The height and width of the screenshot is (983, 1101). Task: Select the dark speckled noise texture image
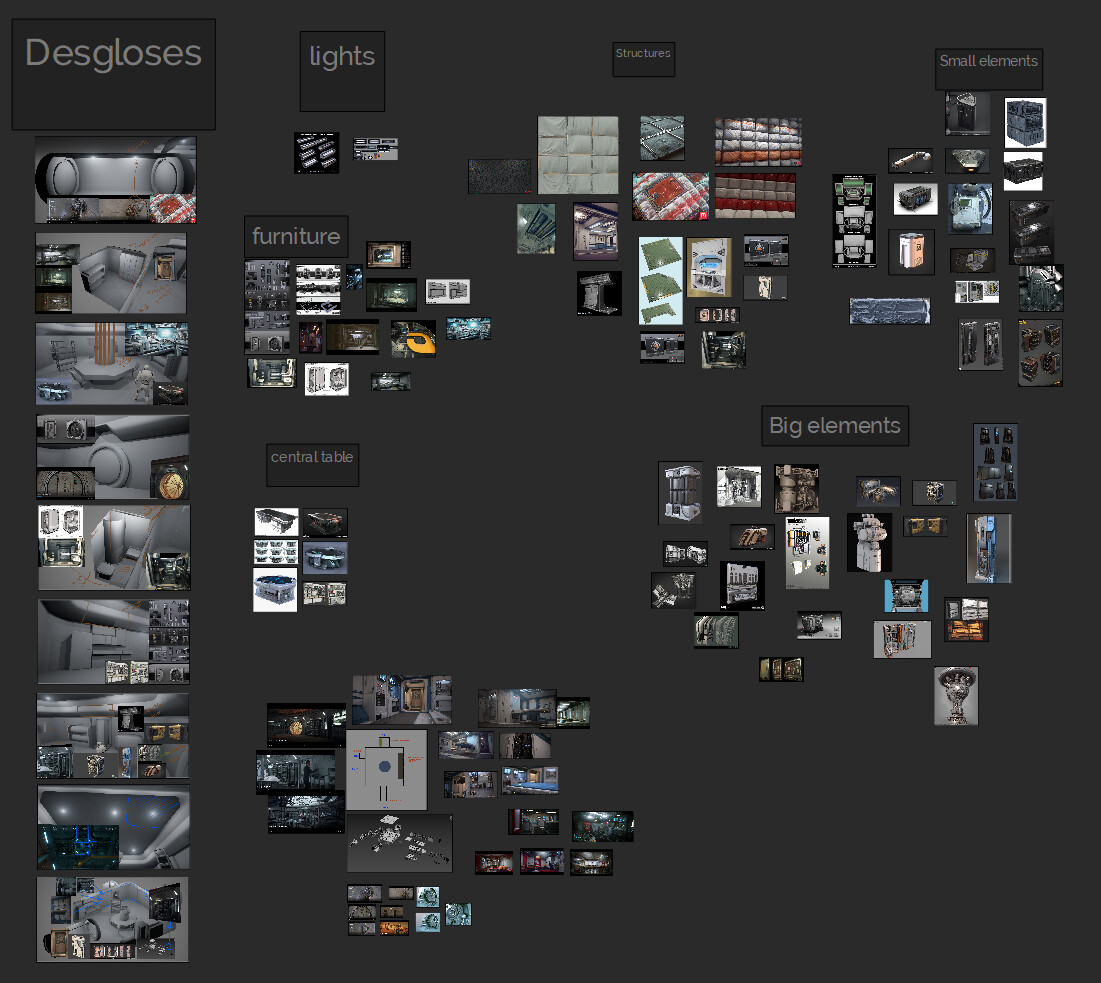point(499,176)
